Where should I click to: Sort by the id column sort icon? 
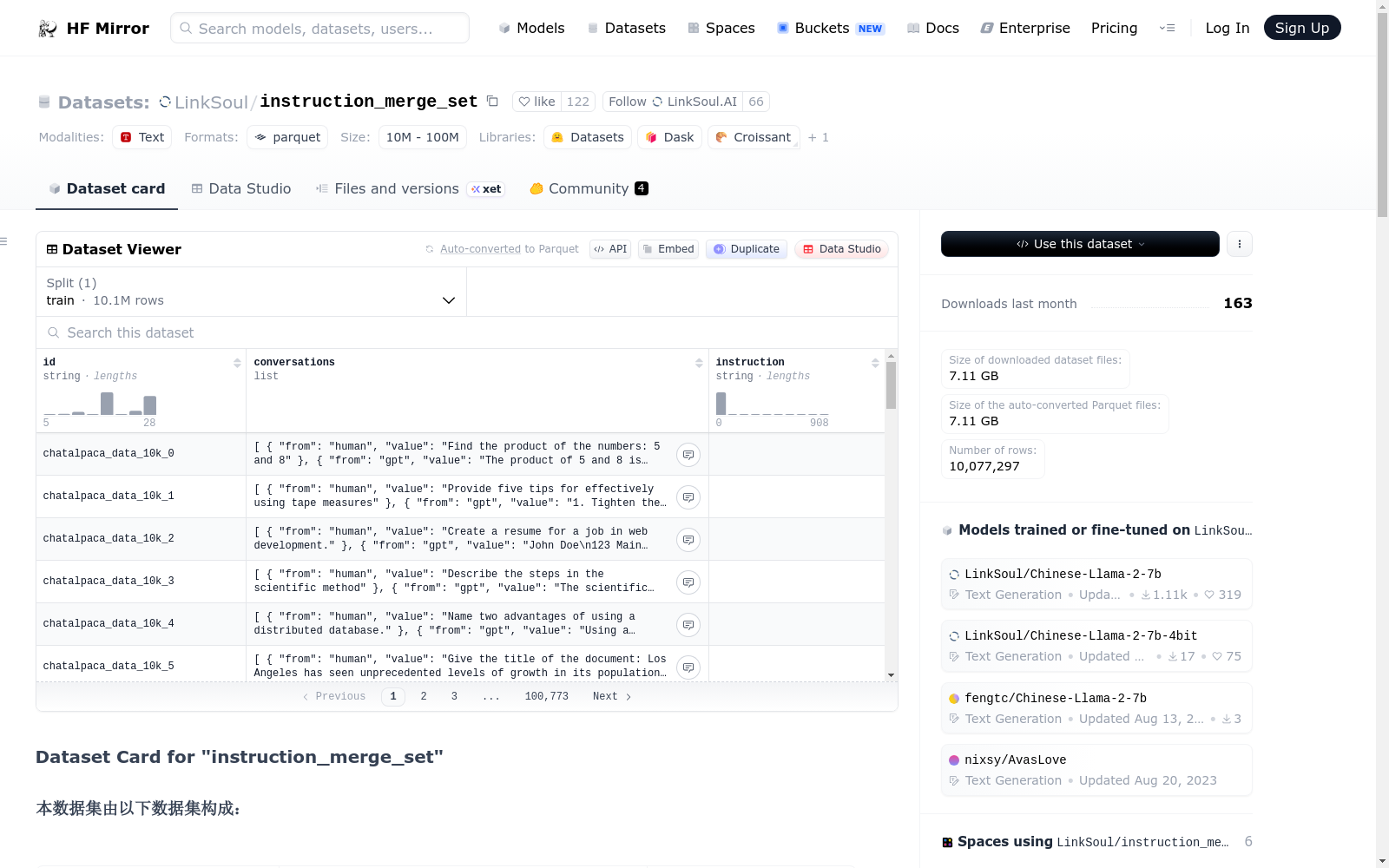tap(237, 363)
